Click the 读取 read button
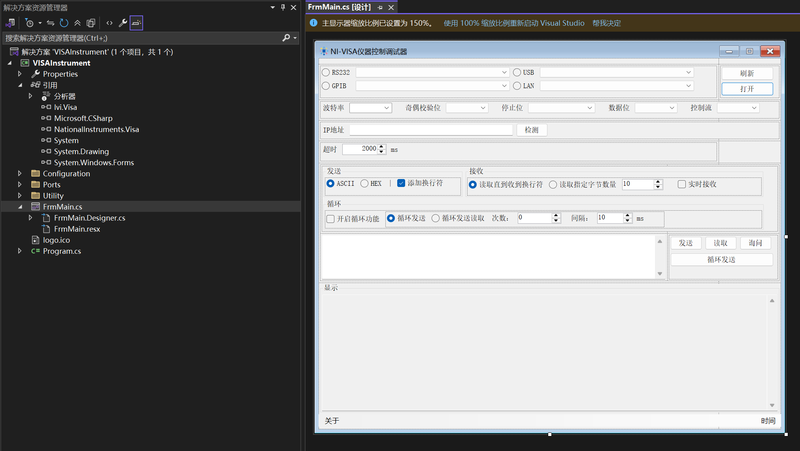 720,243
